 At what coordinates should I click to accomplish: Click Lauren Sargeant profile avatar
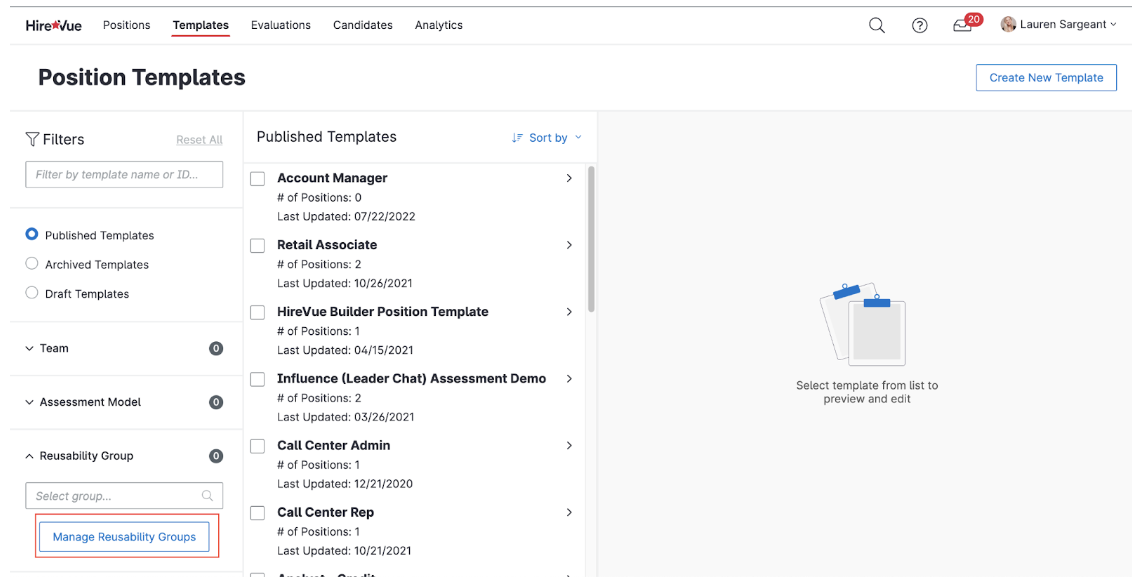[x=1008, y=25]
